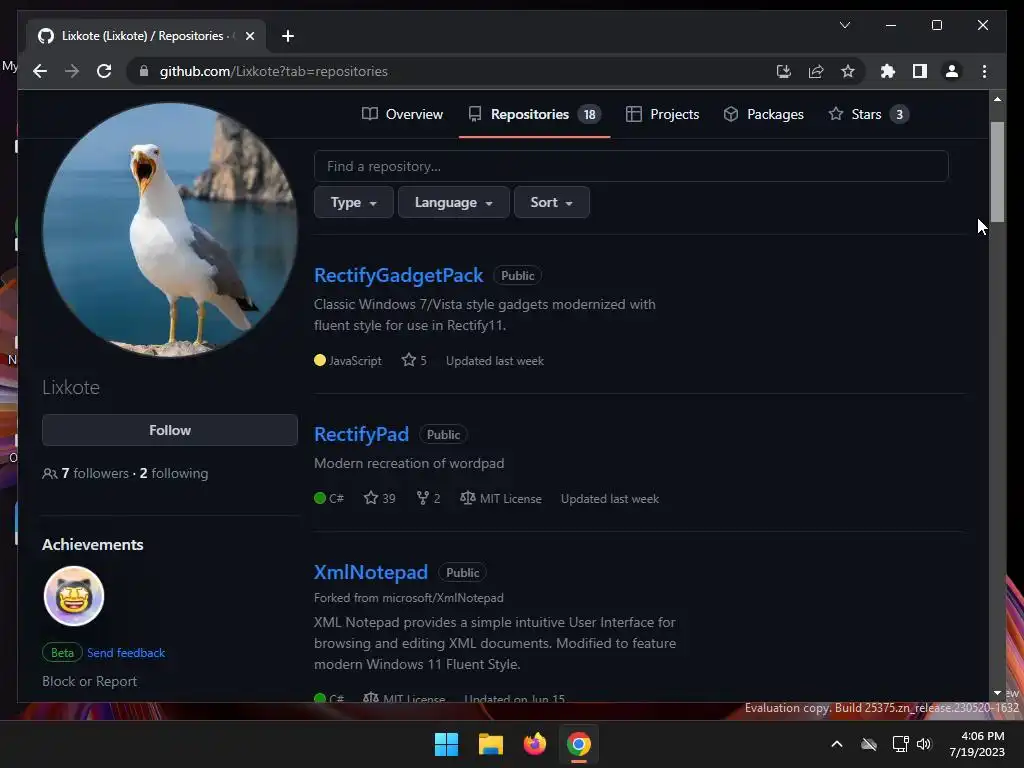The image size is (1024, 768).
Task: View RectifyPad's 2 forks
Action: 428,498
